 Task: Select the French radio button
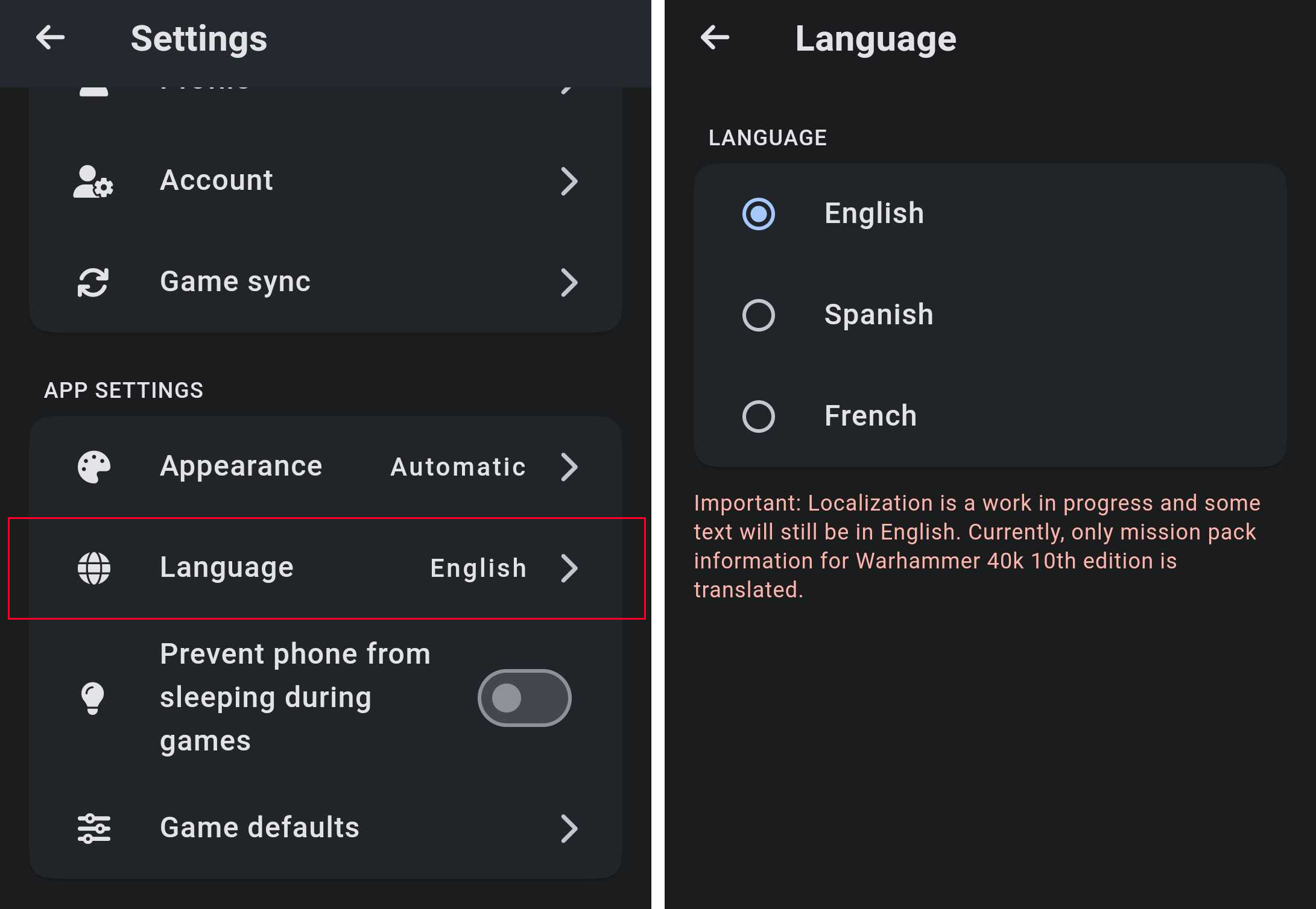[758, 416]
